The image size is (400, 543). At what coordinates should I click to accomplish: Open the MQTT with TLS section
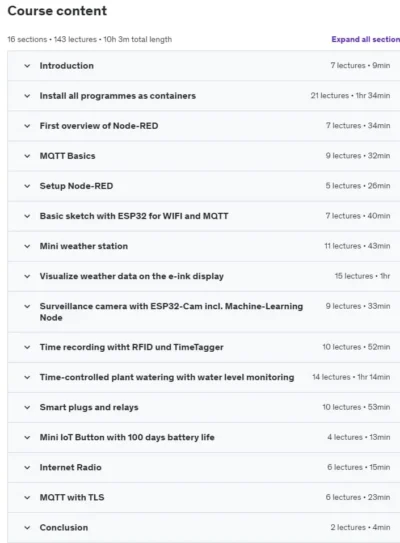(72, 498)
